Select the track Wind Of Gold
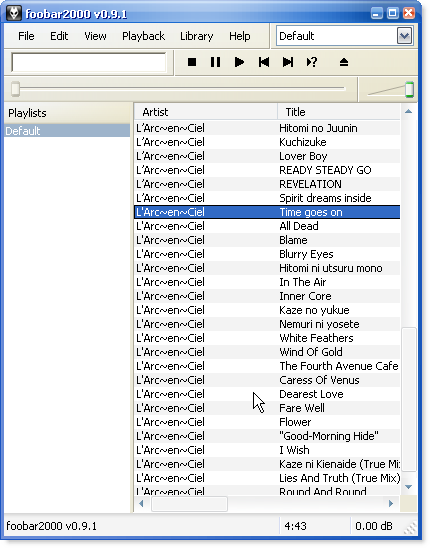 pyautogui.click(x=267, y=352)
